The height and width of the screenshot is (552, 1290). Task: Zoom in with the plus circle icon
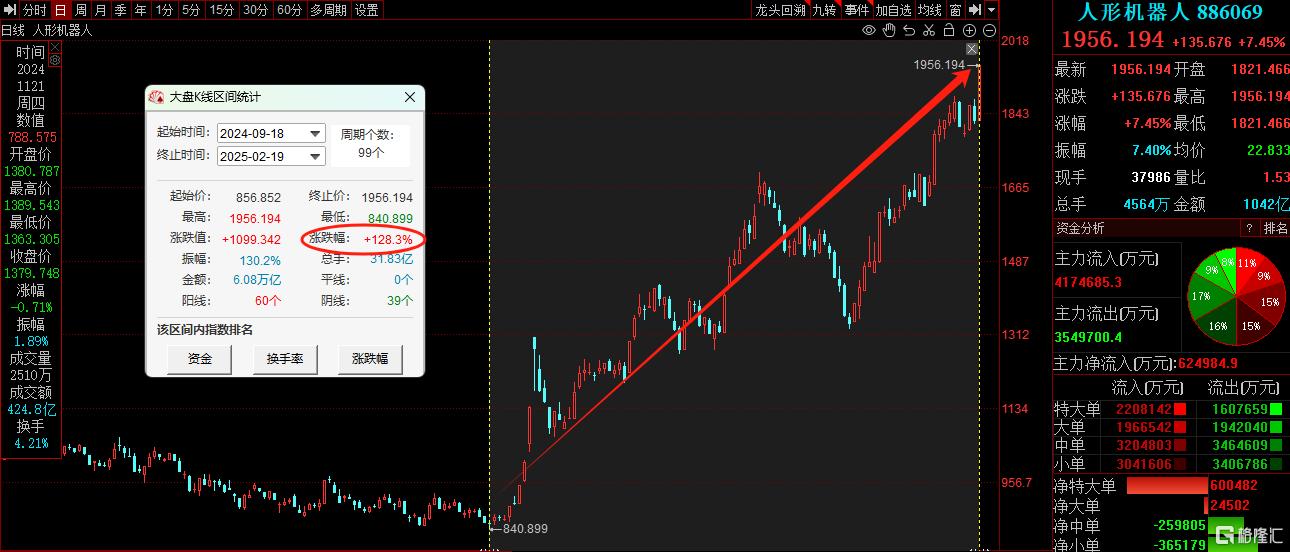(969, 31)
